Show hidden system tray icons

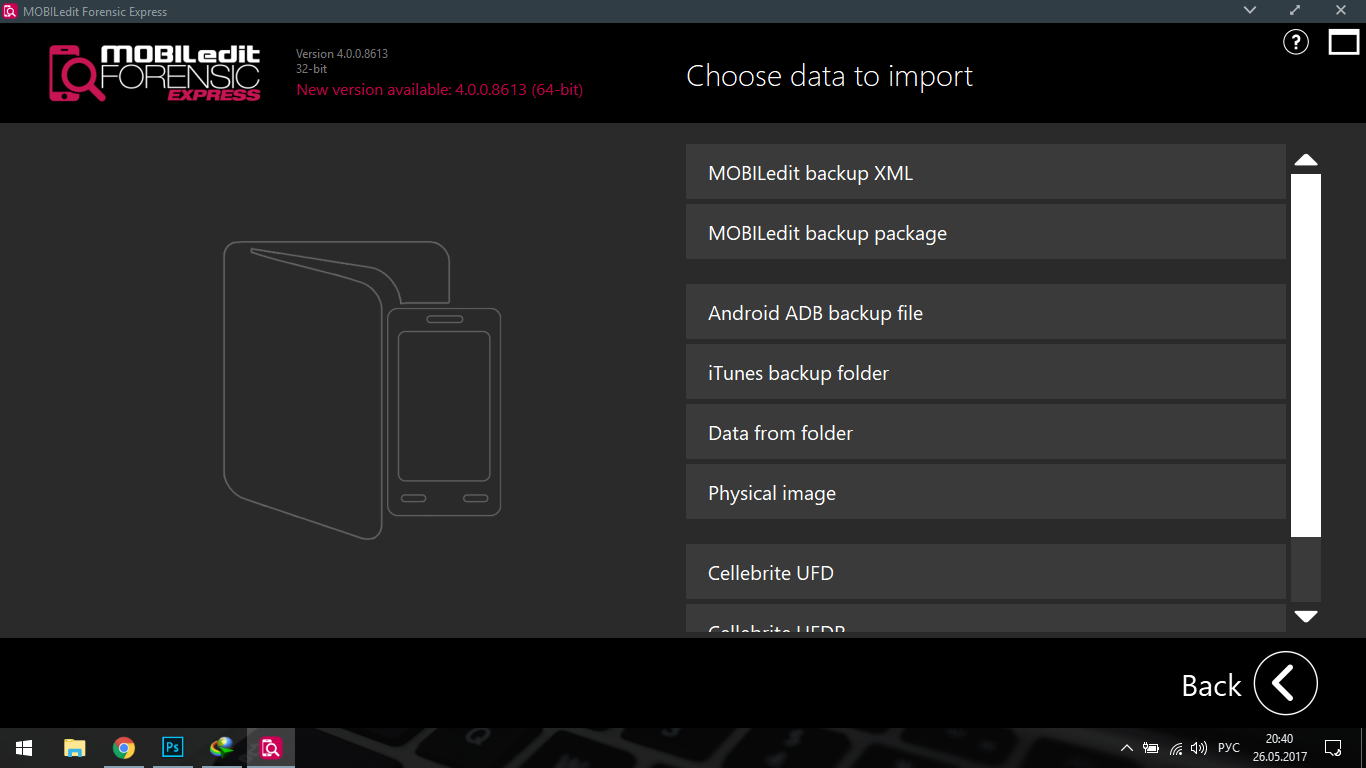(x=1127, y=748)
